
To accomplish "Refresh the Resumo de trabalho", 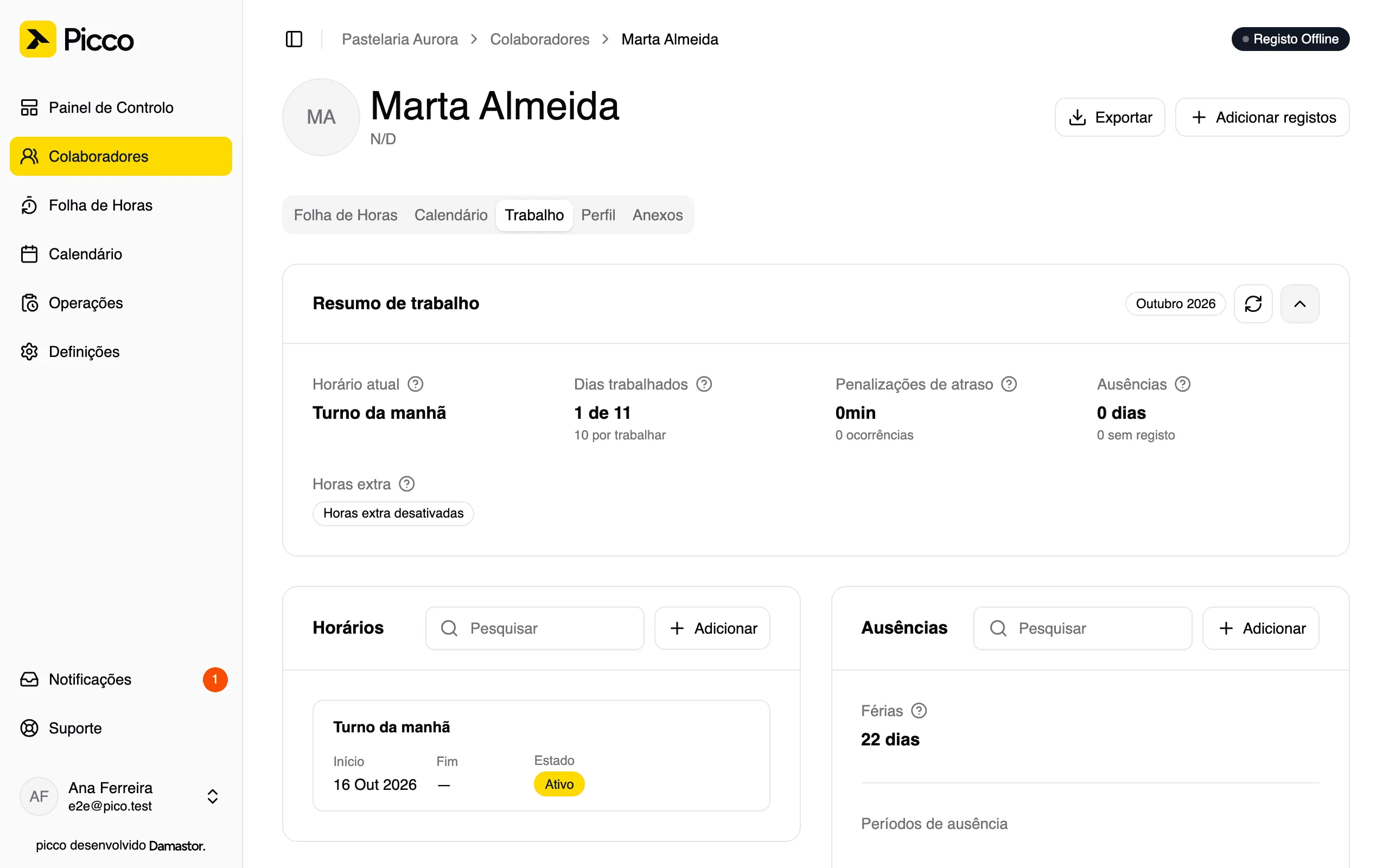I will [1253, 304].
